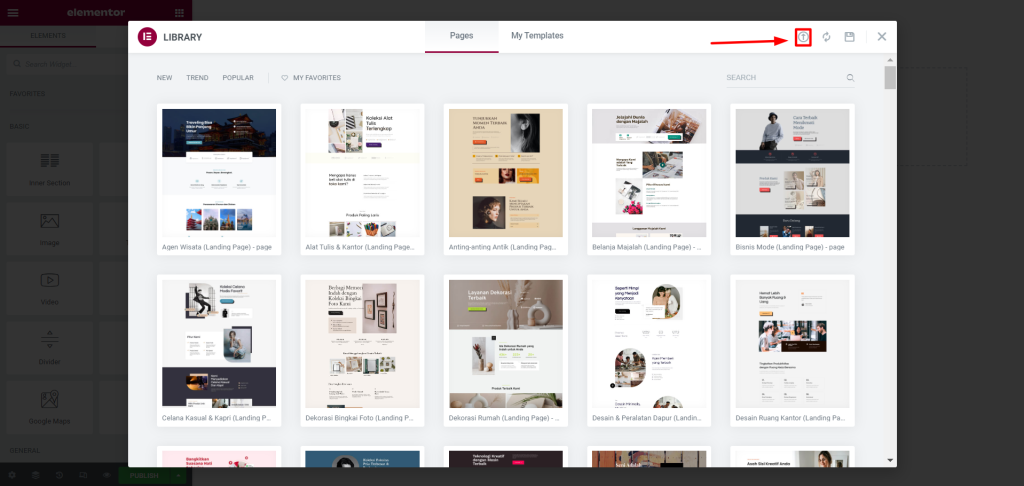The height and width of the screenshot is (486, 1024).
Task: Select the Image widget
Action: (50, 229)
